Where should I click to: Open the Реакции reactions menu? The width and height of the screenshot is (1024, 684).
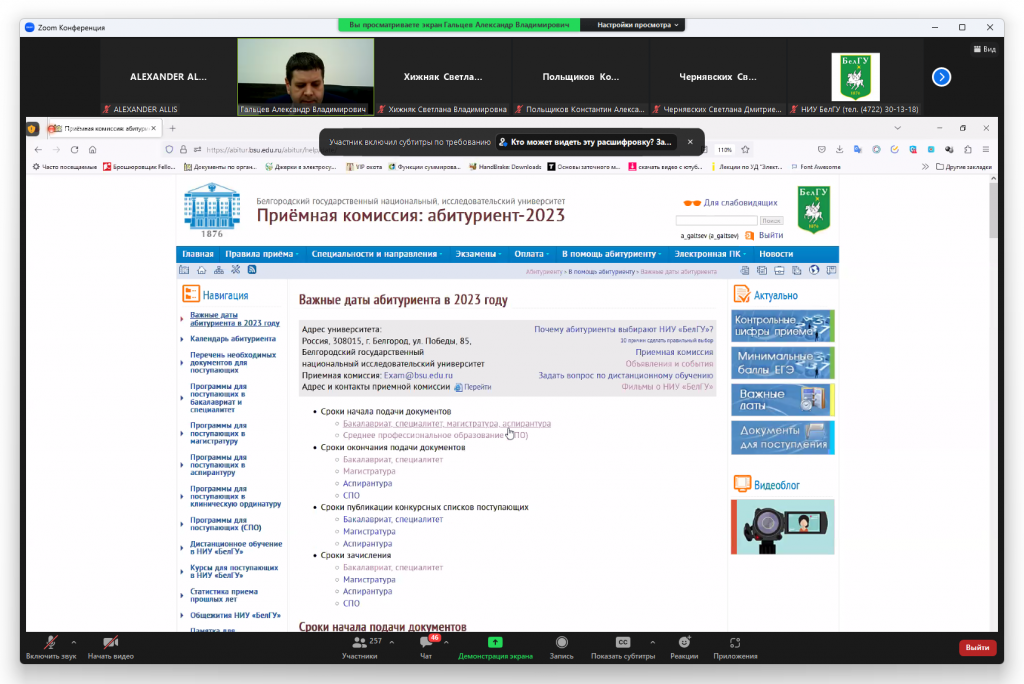click(684, 647)
